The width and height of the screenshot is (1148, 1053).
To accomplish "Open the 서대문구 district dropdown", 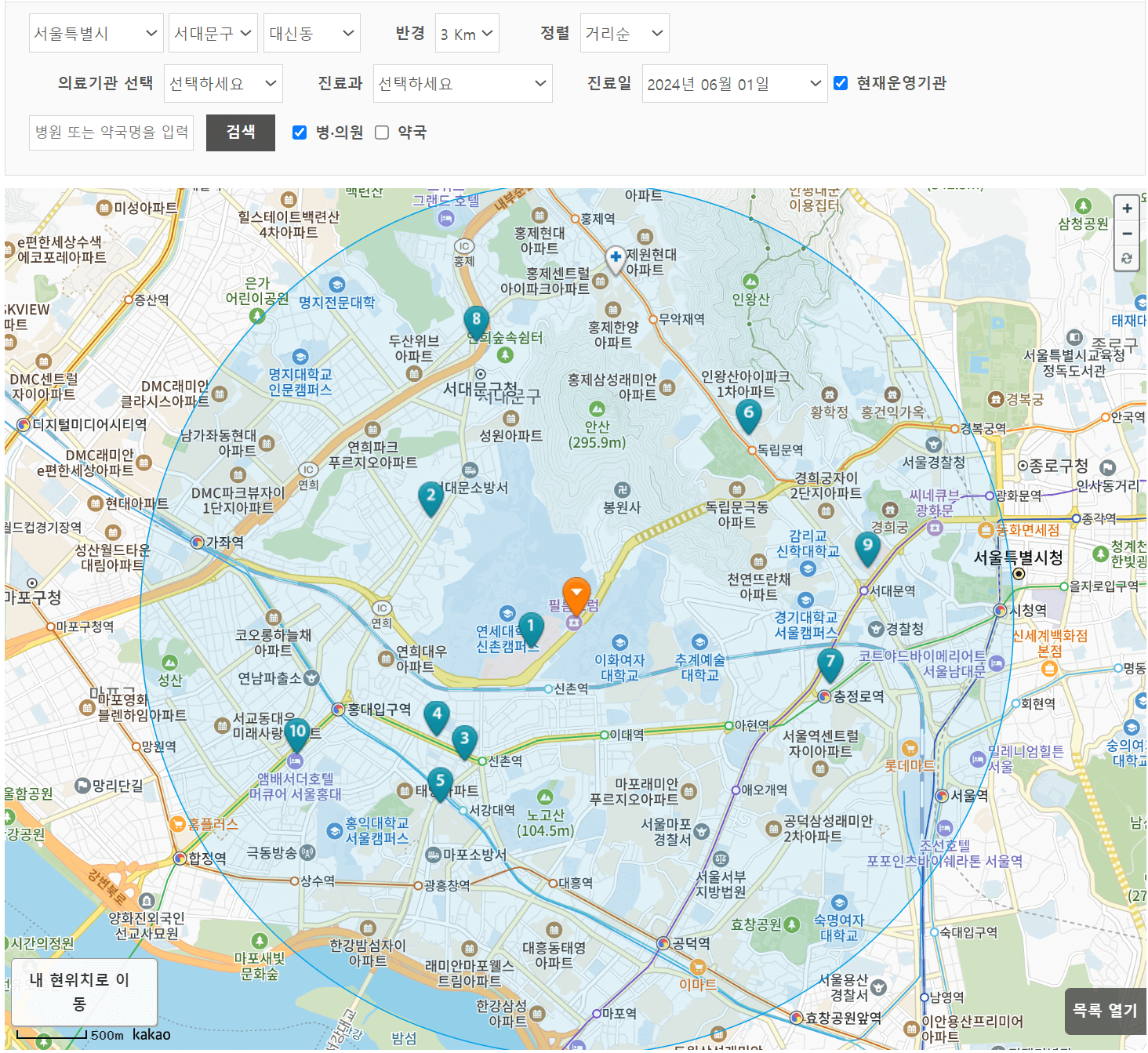I will [213, 33].
